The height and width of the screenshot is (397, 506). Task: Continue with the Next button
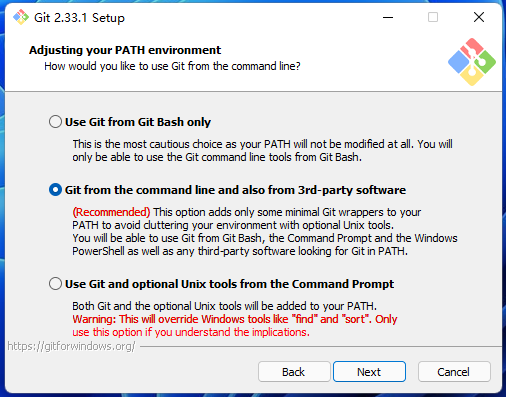point(369,372)
